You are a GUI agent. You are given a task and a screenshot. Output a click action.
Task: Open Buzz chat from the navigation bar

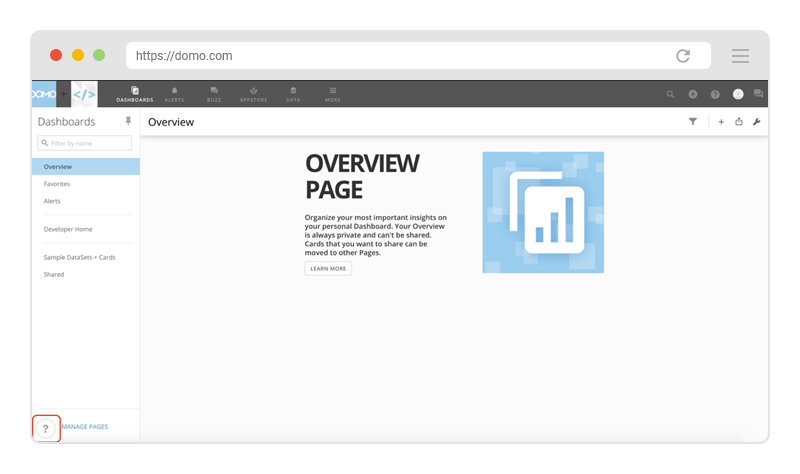214,94
